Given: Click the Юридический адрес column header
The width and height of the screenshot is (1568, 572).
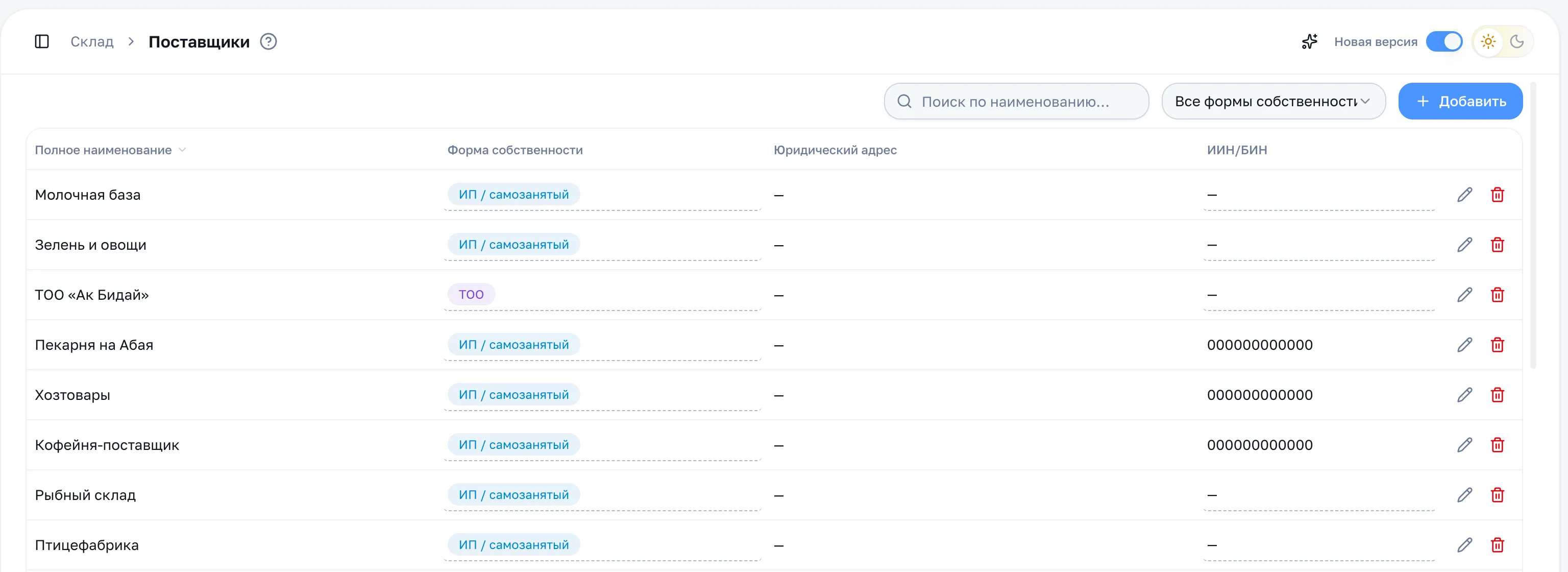Looking at the screenshot, I should tap(835, 150).
